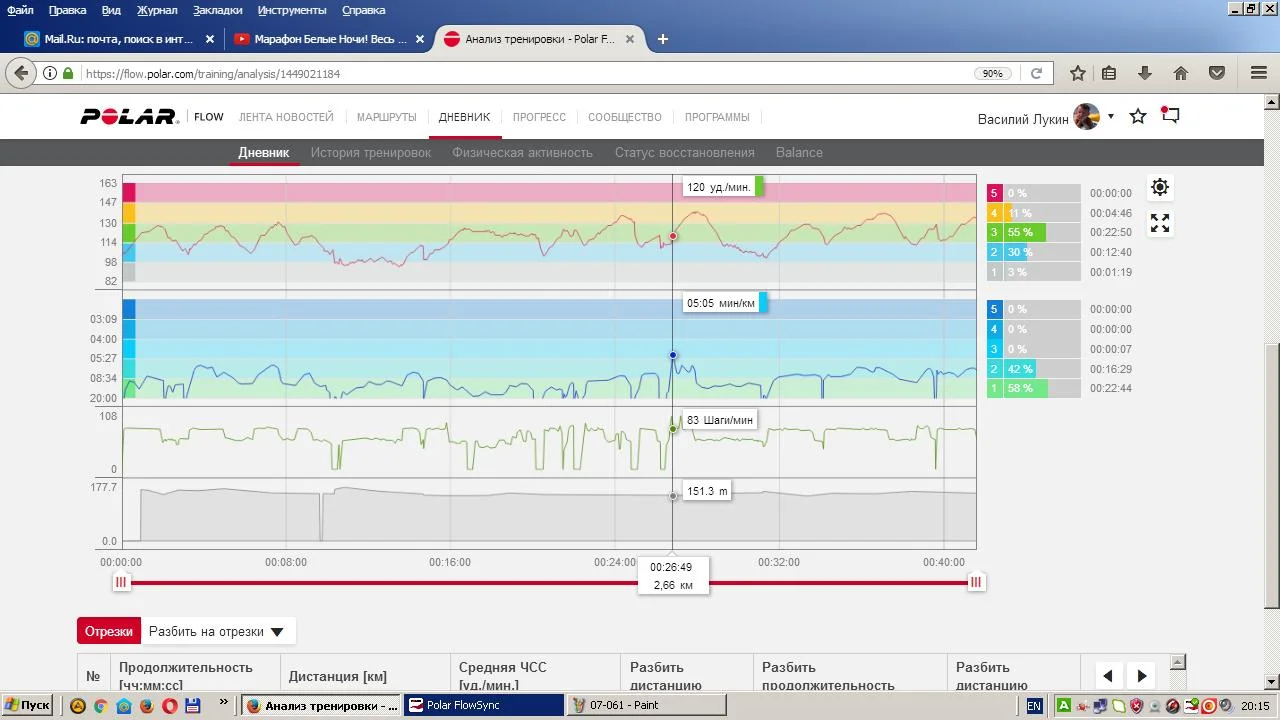Screen dimensions: 1280x720
Task: Click the Polar favorites star icon
Action: (x=1138, y=117)
